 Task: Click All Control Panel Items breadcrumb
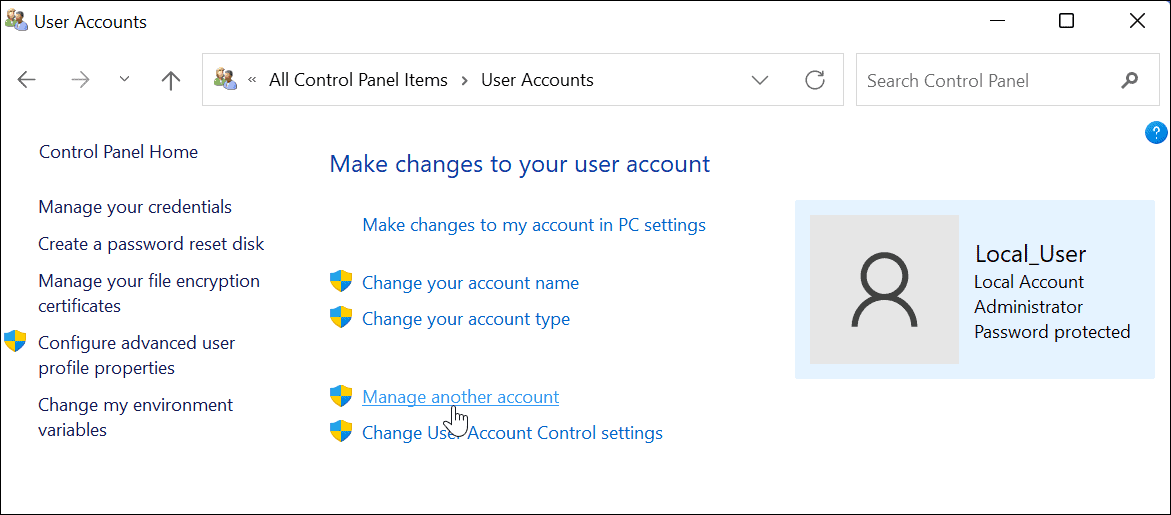[358, 80]
